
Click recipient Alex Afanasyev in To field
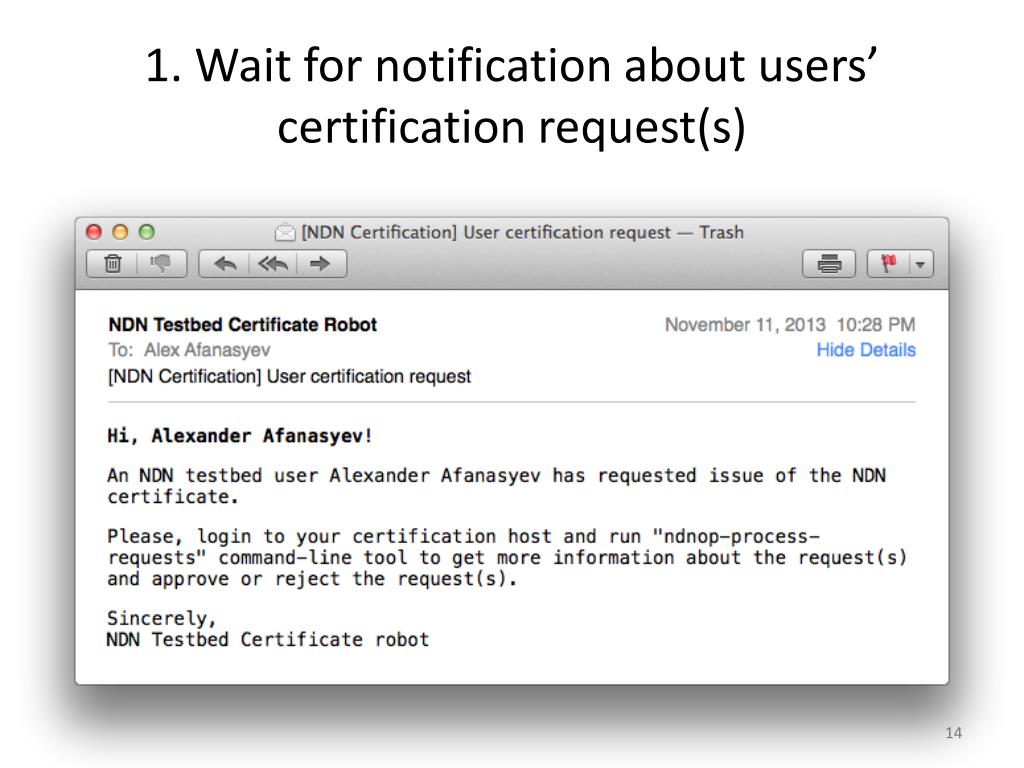207,350
